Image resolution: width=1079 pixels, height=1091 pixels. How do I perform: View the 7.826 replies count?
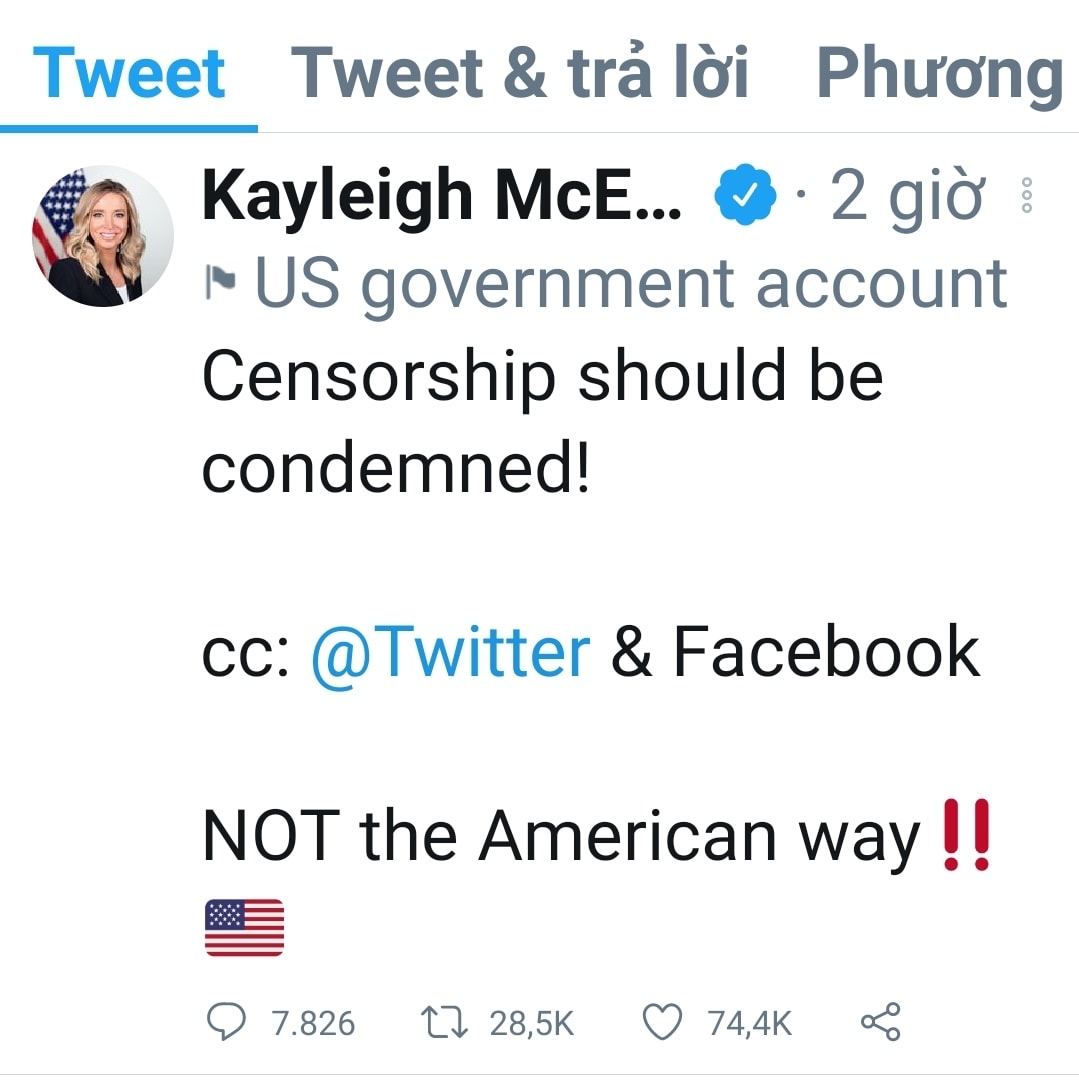point(313,1024)
